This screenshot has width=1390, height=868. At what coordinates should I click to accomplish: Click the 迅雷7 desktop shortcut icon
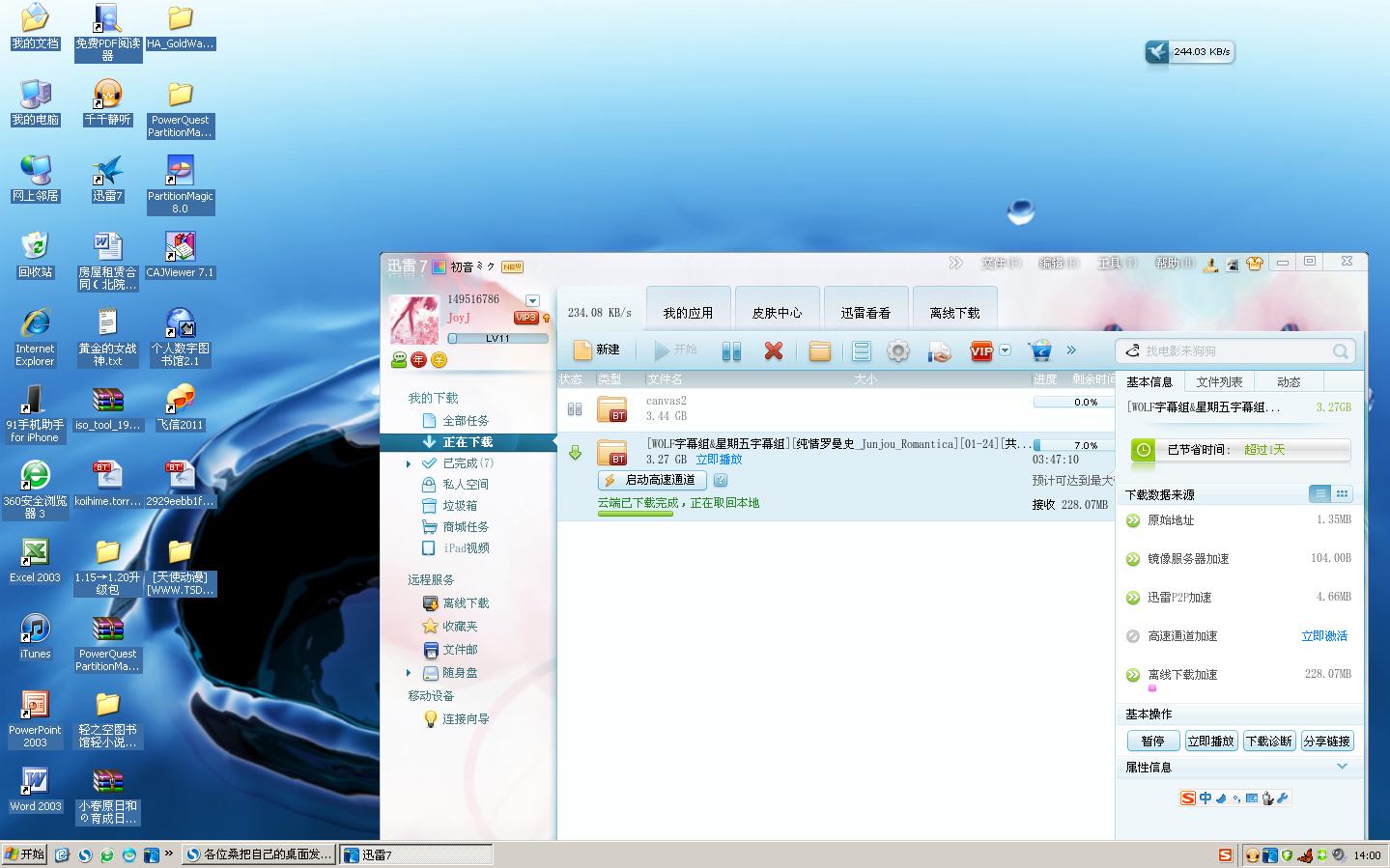[x=107, y=179]
